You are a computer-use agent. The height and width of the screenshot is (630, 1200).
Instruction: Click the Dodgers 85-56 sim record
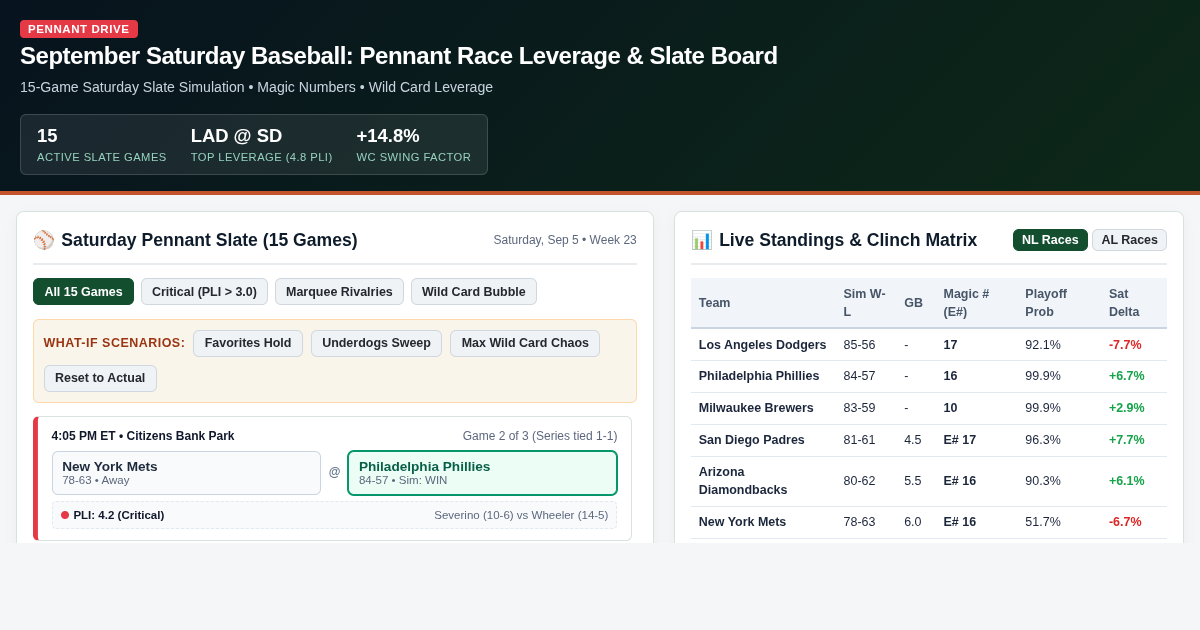click(x=860, y=345)
